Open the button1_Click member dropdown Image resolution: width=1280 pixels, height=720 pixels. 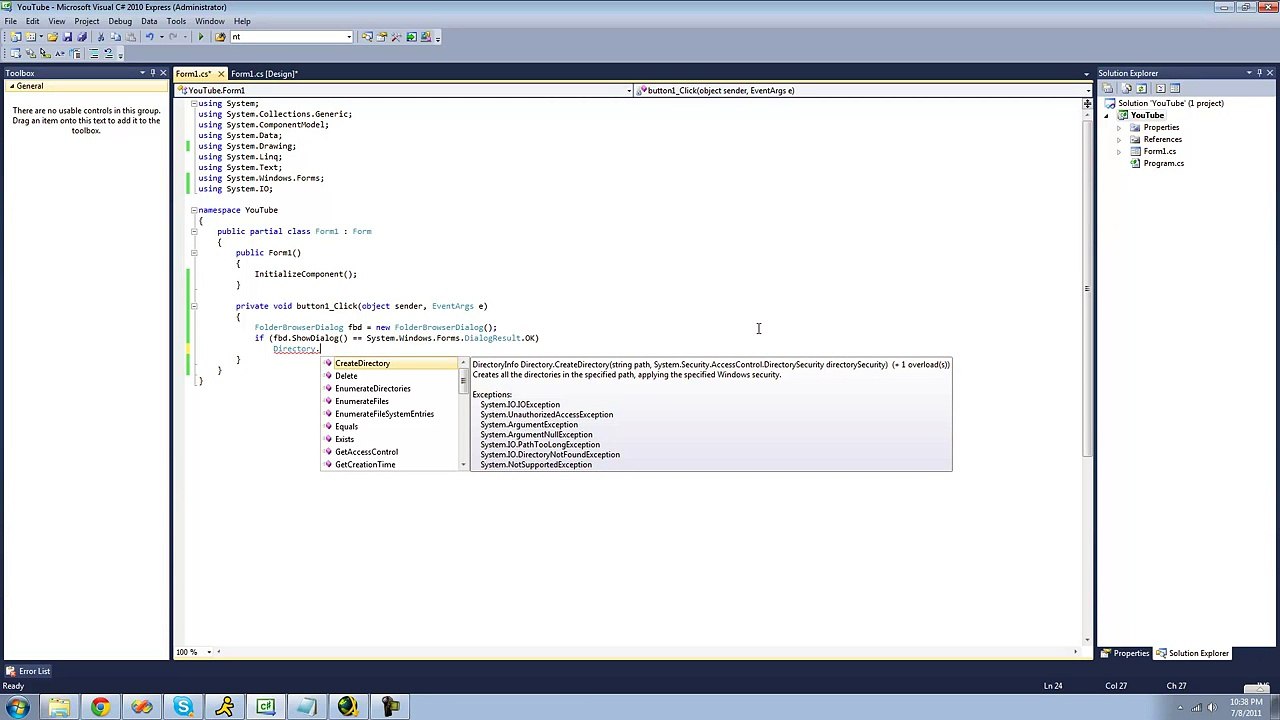(1087, 91)
